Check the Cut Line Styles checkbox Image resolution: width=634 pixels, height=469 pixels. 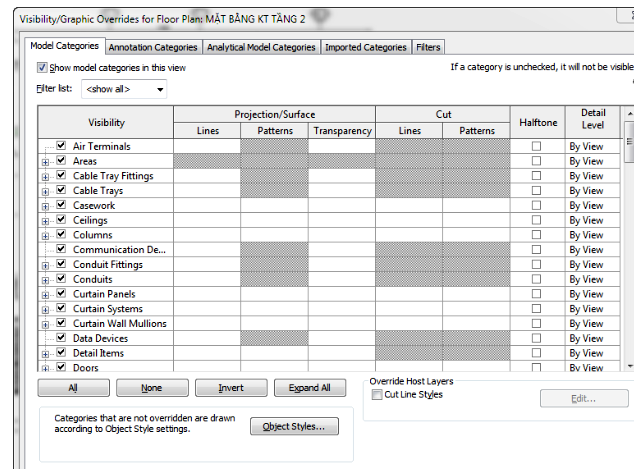pos(376,395)
